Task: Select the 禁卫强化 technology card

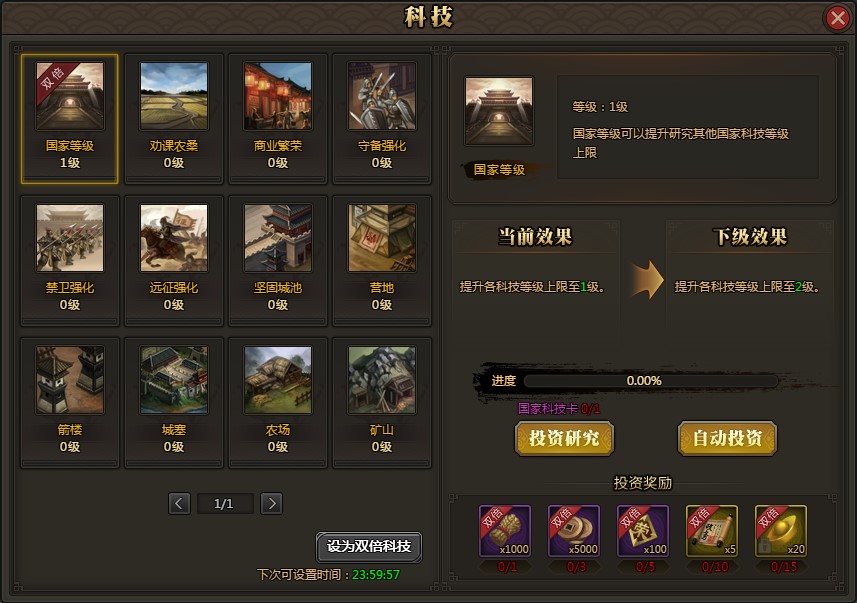Action: coord(70,260)
